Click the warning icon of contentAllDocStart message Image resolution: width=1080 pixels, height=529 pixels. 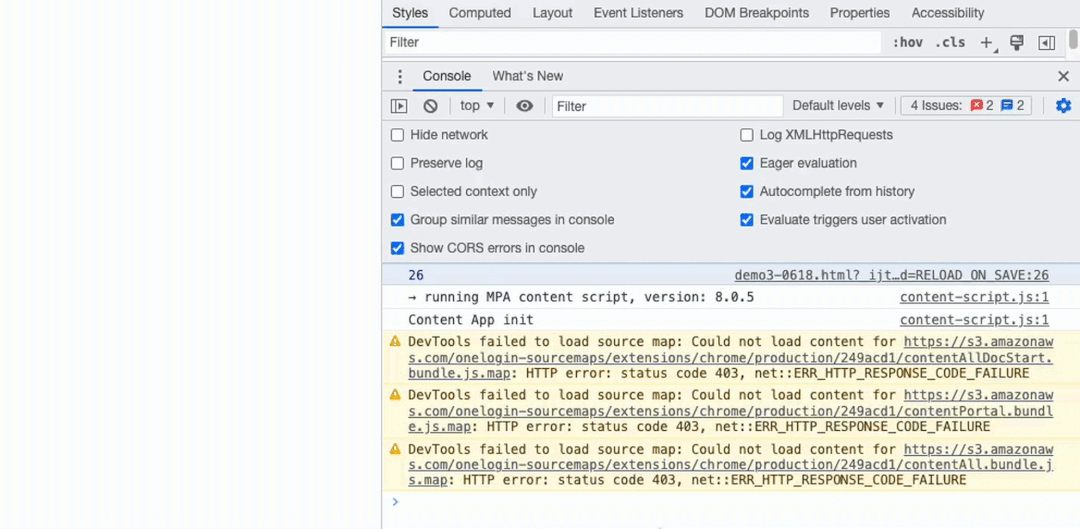[x=395, y=341]
